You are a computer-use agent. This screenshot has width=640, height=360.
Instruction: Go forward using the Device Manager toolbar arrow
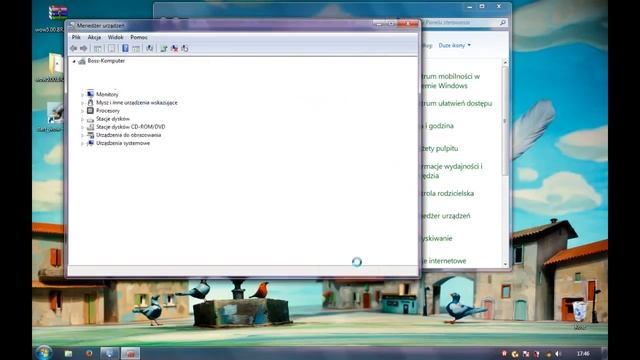pos(84,49)
